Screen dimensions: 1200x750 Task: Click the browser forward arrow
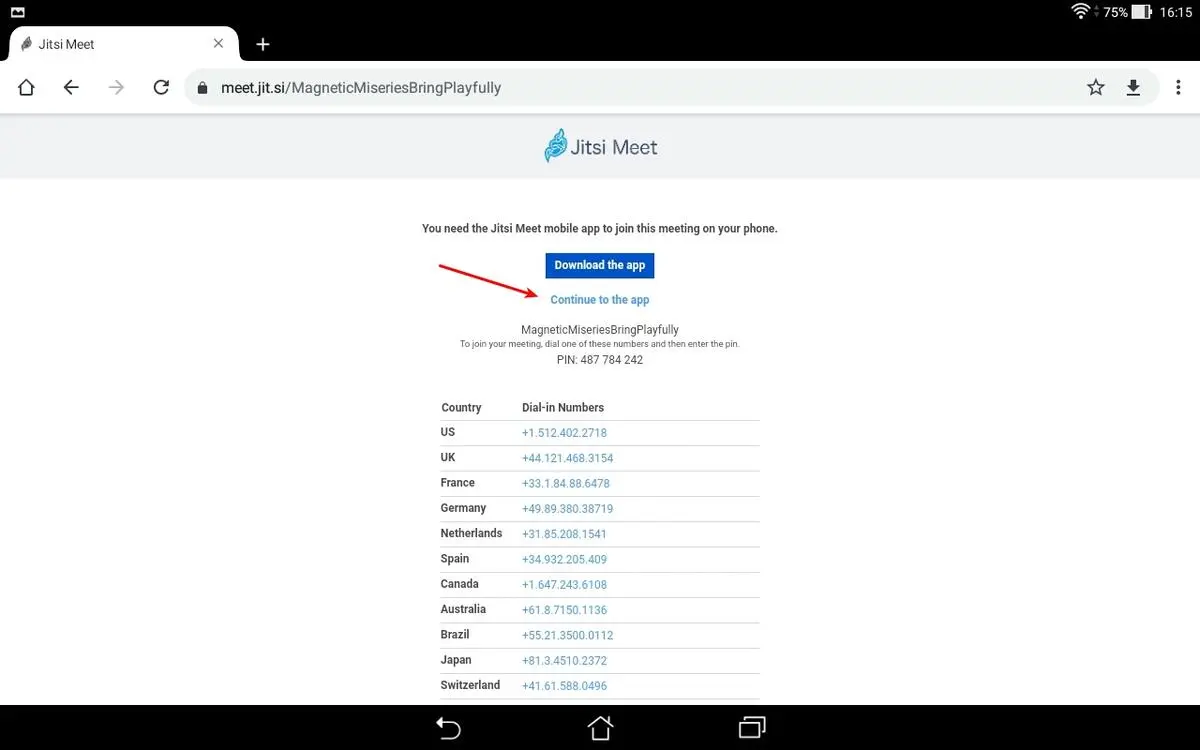116,87
